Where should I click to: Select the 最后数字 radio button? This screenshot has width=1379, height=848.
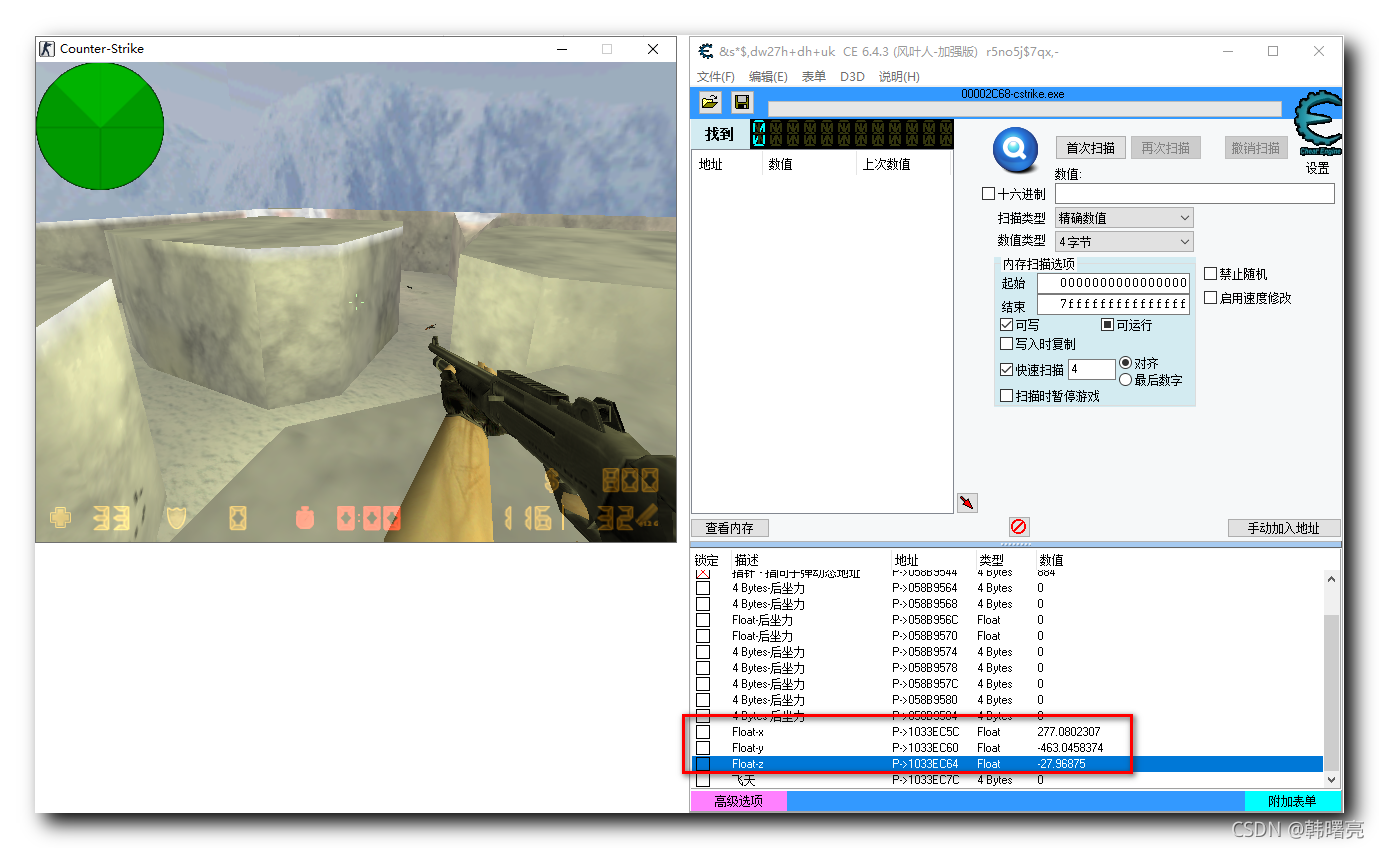[1125, 380]
